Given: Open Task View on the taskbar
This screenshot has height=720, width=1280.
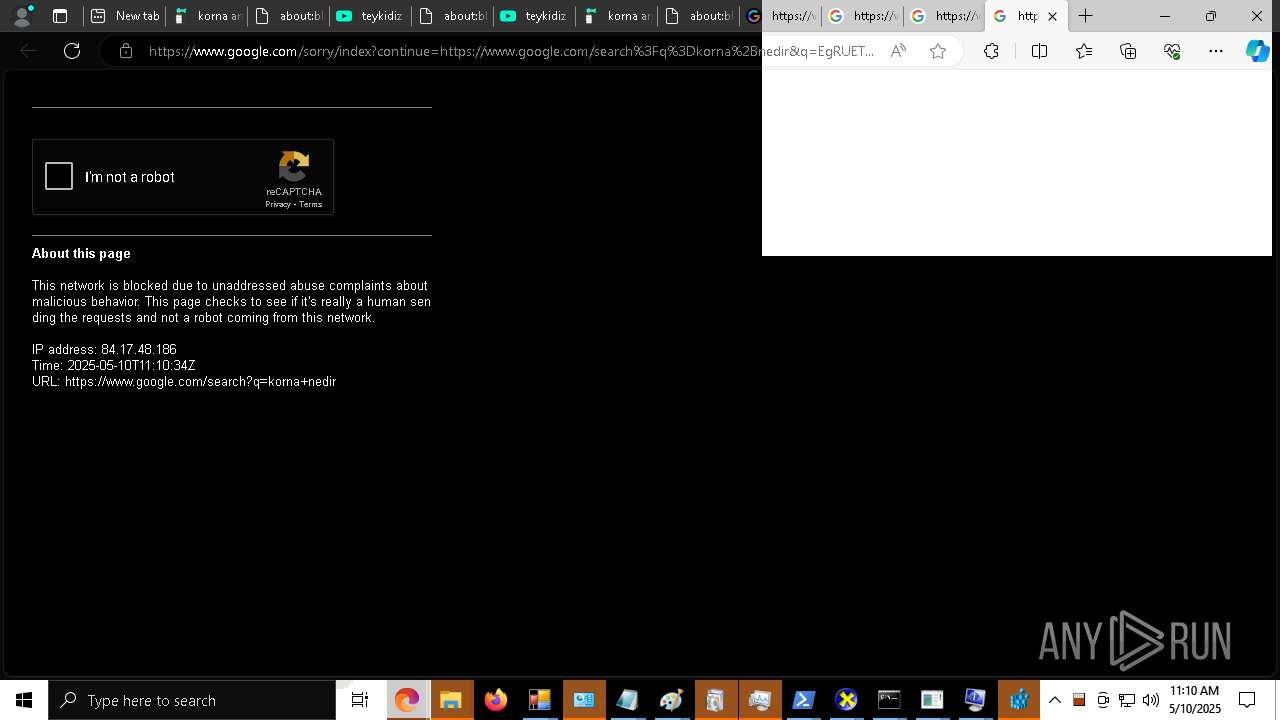Looking at the screenshot, I should (360, 700).
